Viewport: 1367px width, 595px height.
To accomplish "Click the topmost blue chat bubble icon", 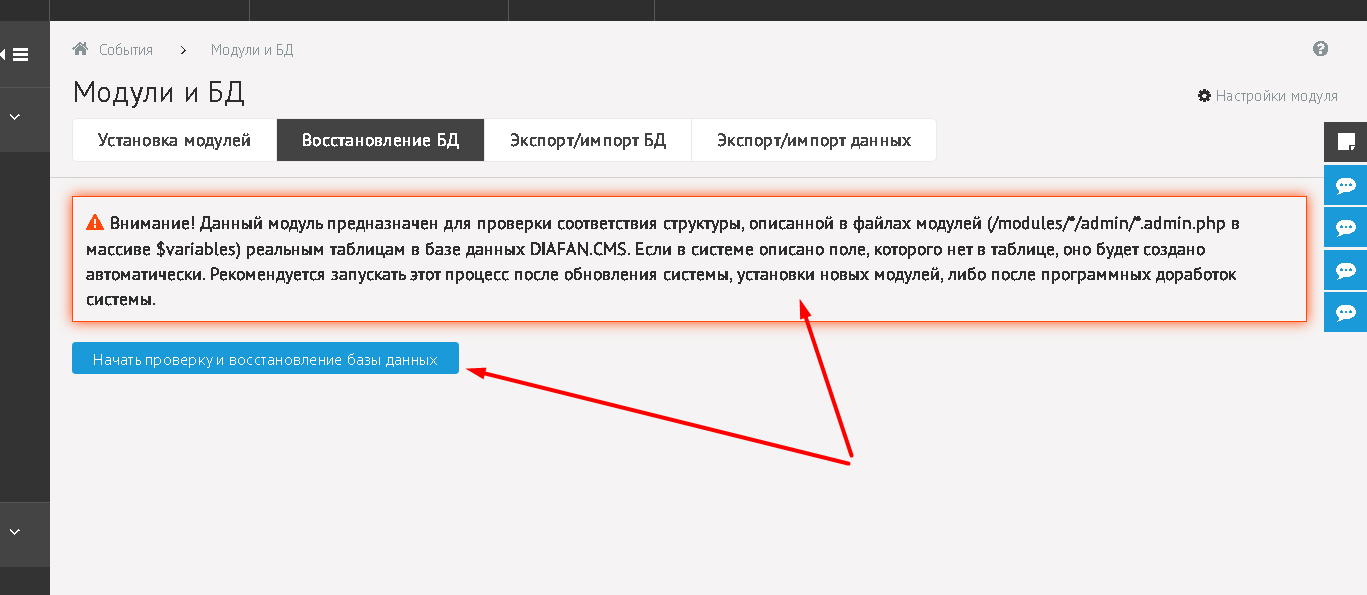I will point(1345,185).
